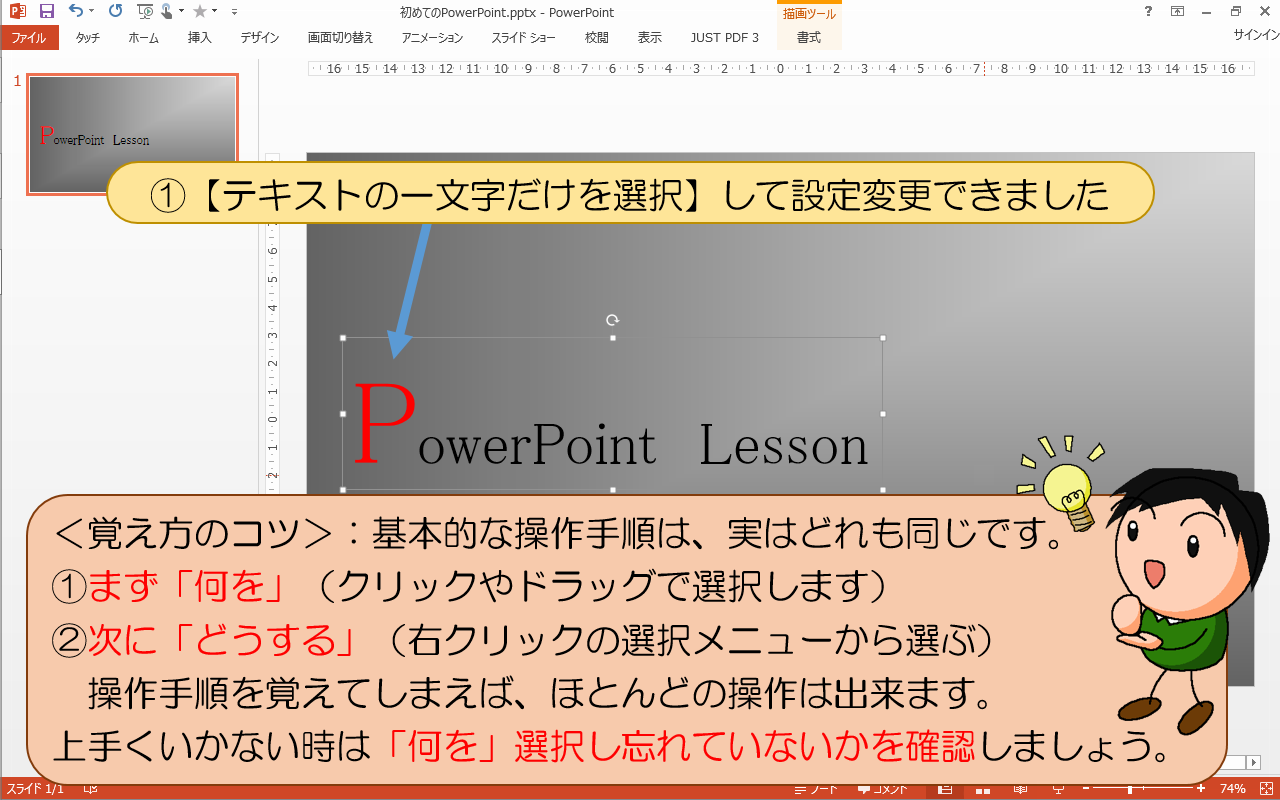Click the star icon in the quick access toolbar

(x=199, y=12)
